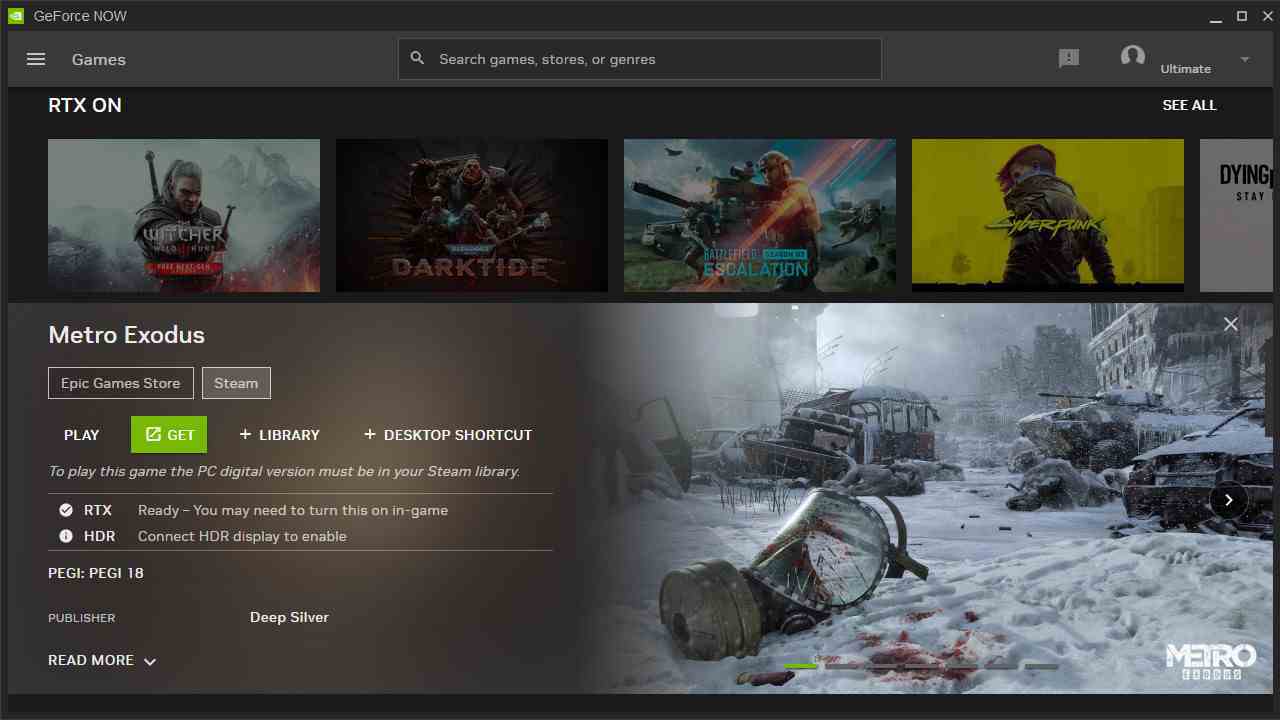Click the Metro Exodus title heading
The width and height of the screenshot is (1280, 720).
tap(126, 335)
